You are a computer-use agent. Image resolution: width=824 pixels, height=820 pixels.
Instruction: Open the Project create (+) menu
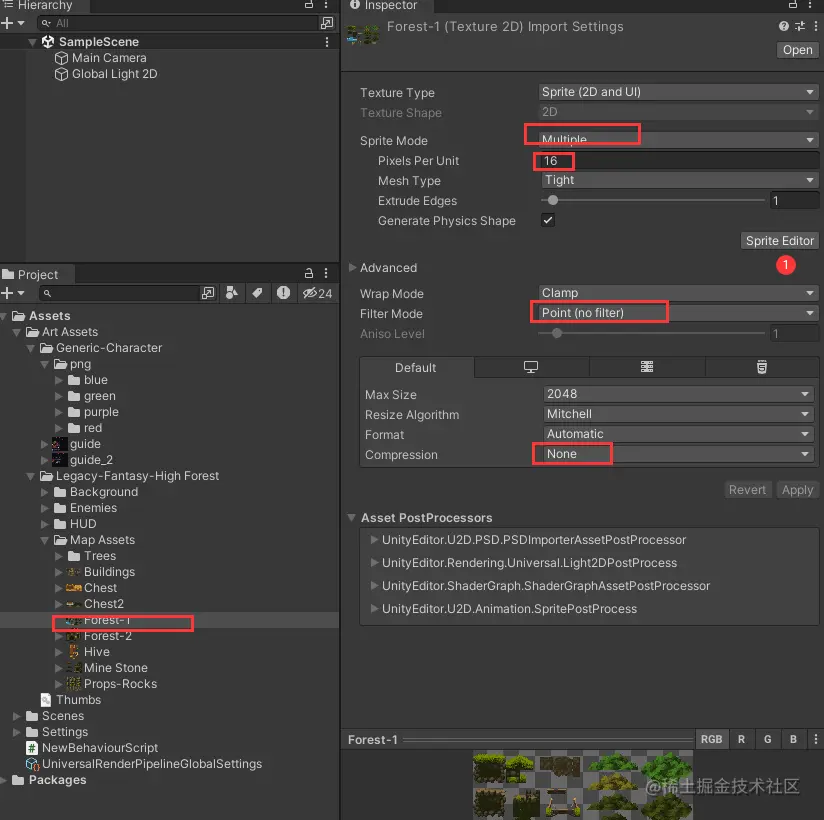pos(13,293)
